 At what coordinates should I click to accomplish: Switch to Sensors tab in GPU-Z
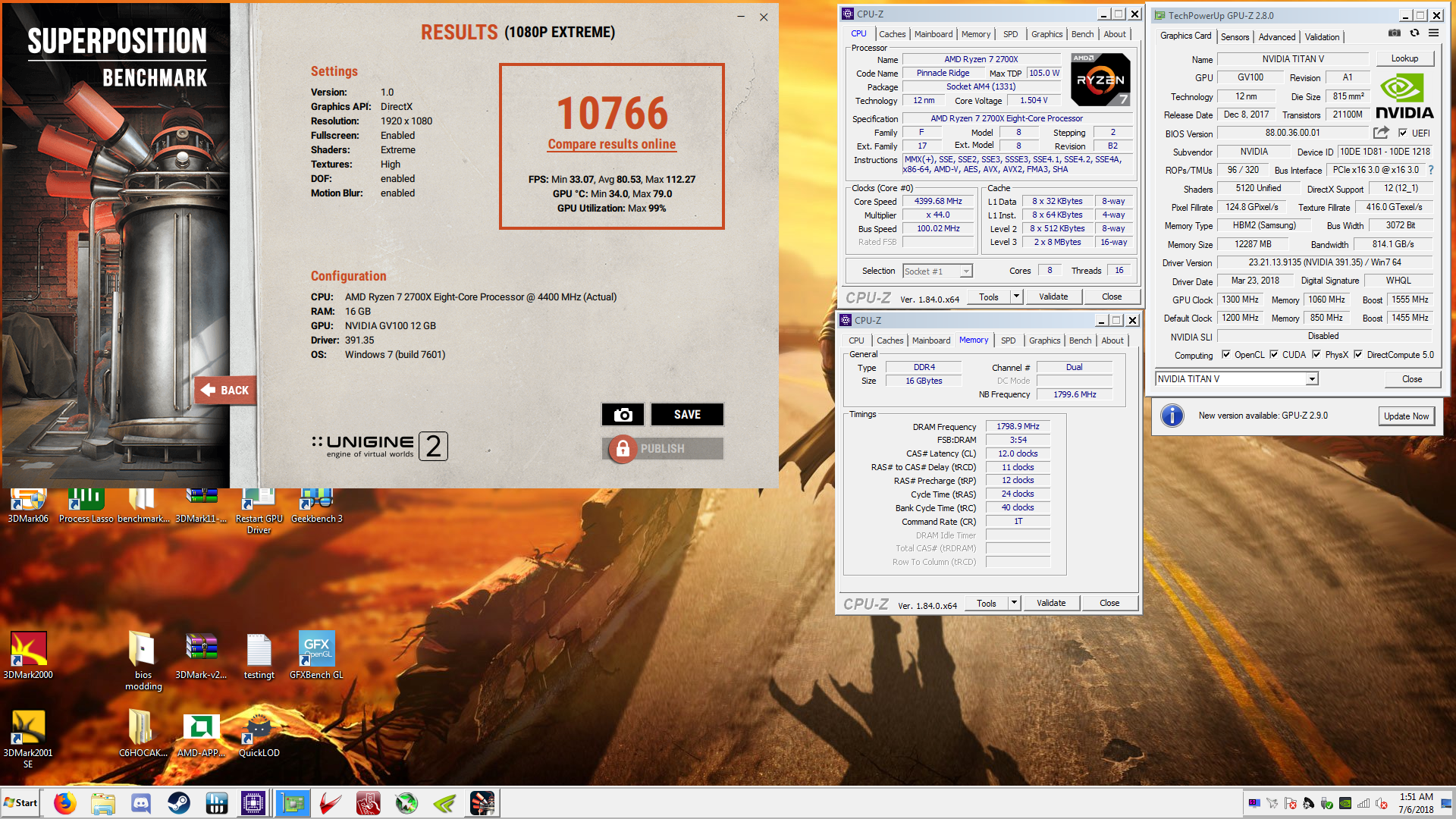point(1235,36)
